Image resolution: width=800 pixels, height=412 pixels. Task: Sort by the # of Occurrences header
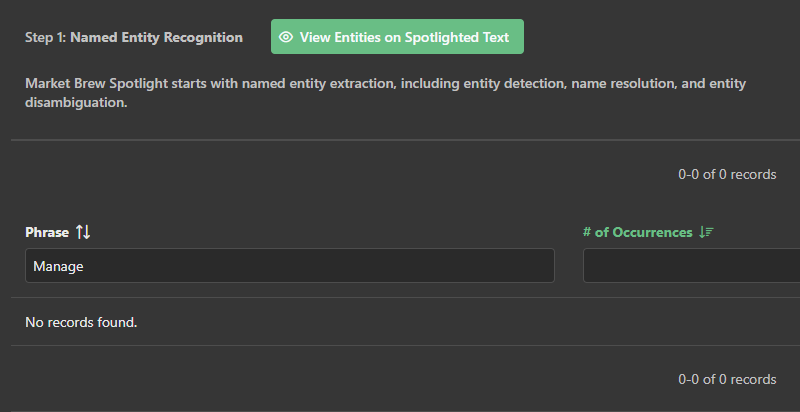[x=637, y=232]
